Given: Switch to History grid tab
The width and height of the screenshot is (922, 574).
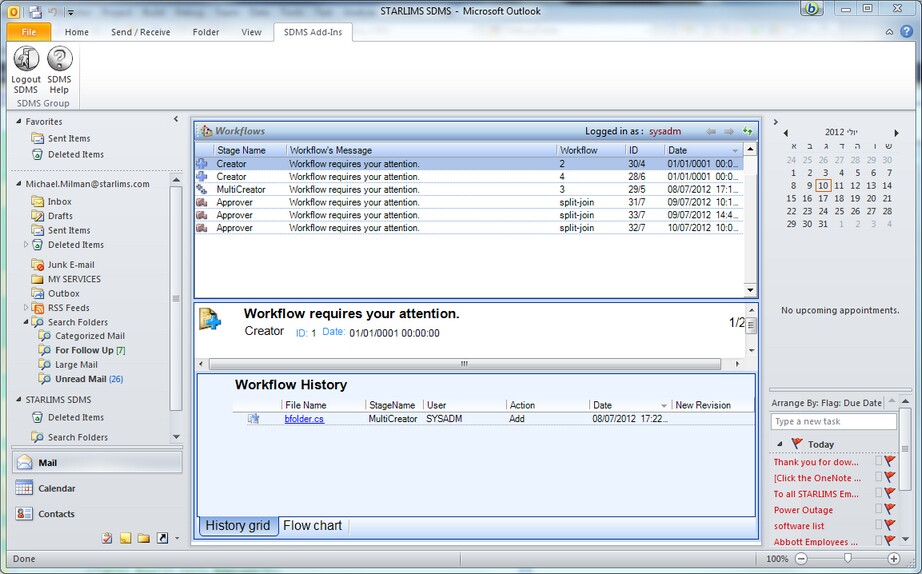Looking at the screenshot, I should [x=238, y=526].
